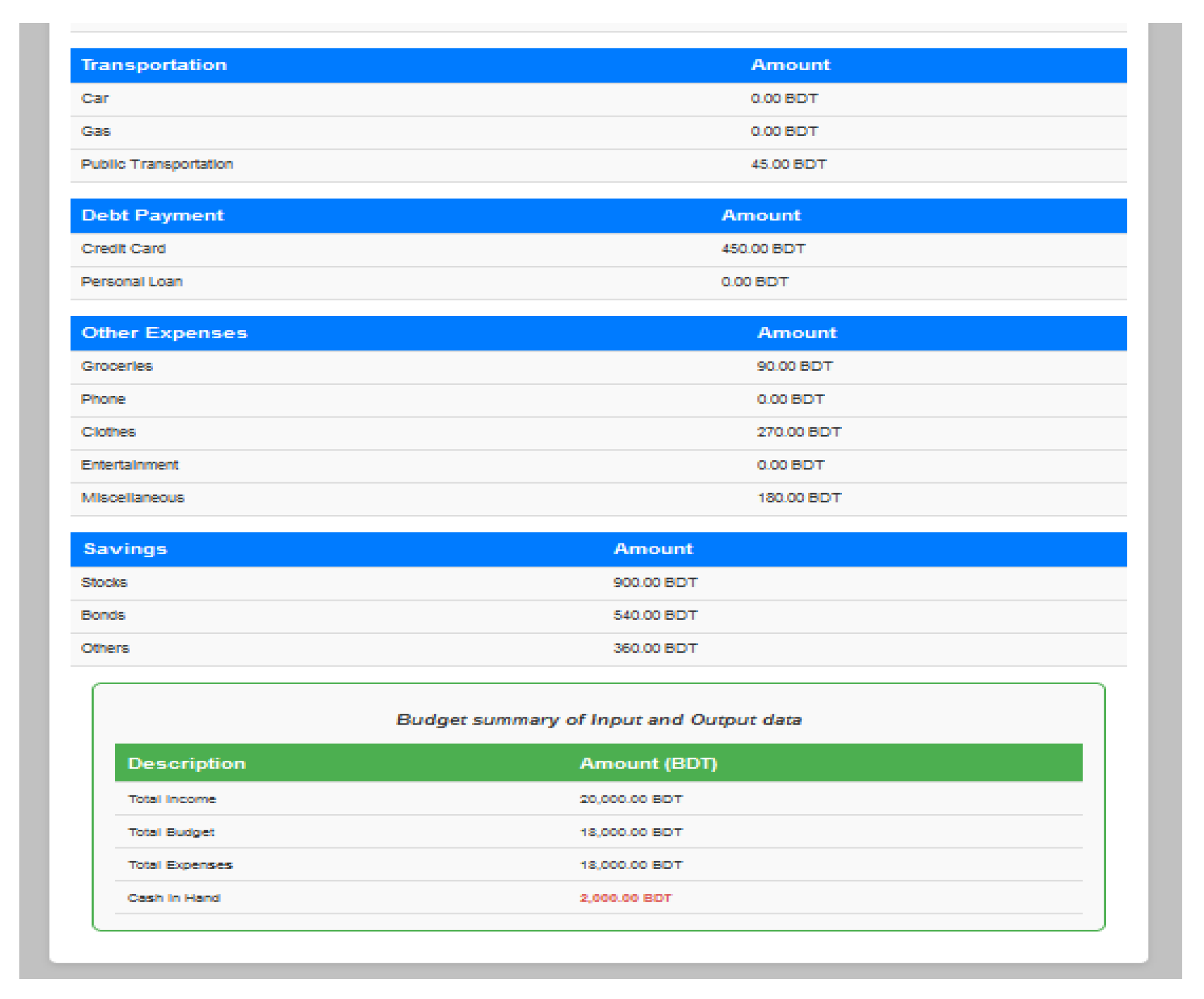
Task: Select Groceries amount 90.00 BDT
Action: point(794,366)
